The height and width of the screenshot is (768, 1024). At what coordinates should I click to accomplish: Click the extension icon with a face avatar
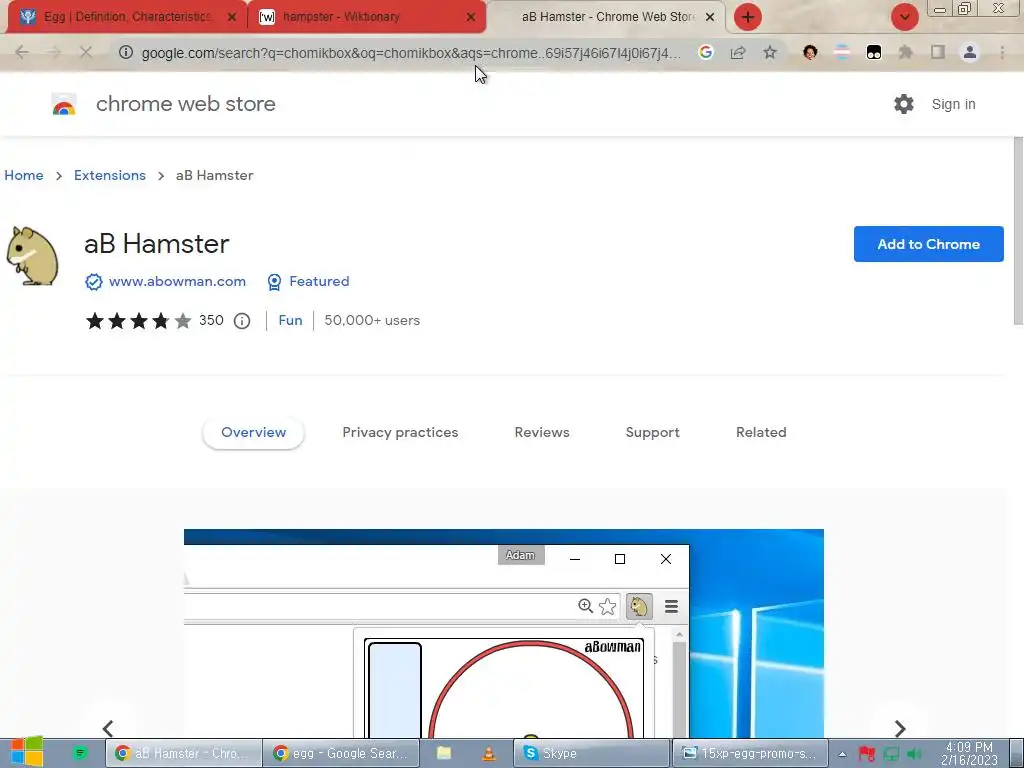pyautogui.click(x=810, y=52)
